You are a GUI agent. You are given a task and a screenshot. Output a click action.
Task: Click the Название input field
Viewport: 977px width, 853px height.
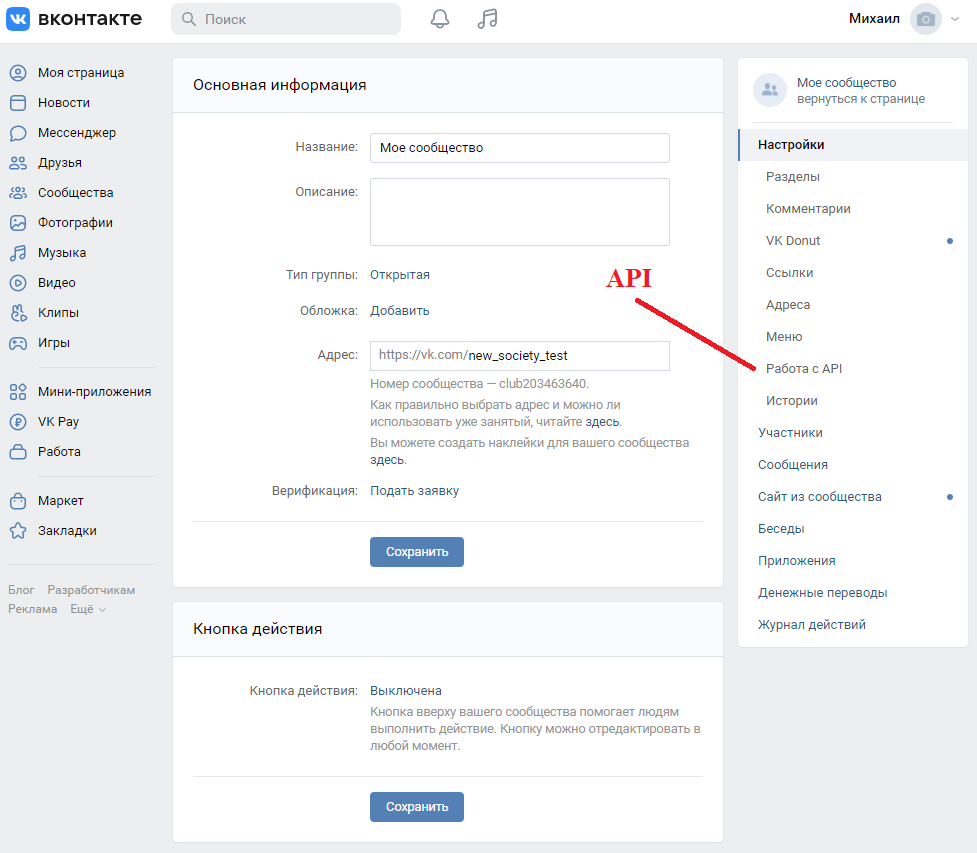click(x=519, y=148)
